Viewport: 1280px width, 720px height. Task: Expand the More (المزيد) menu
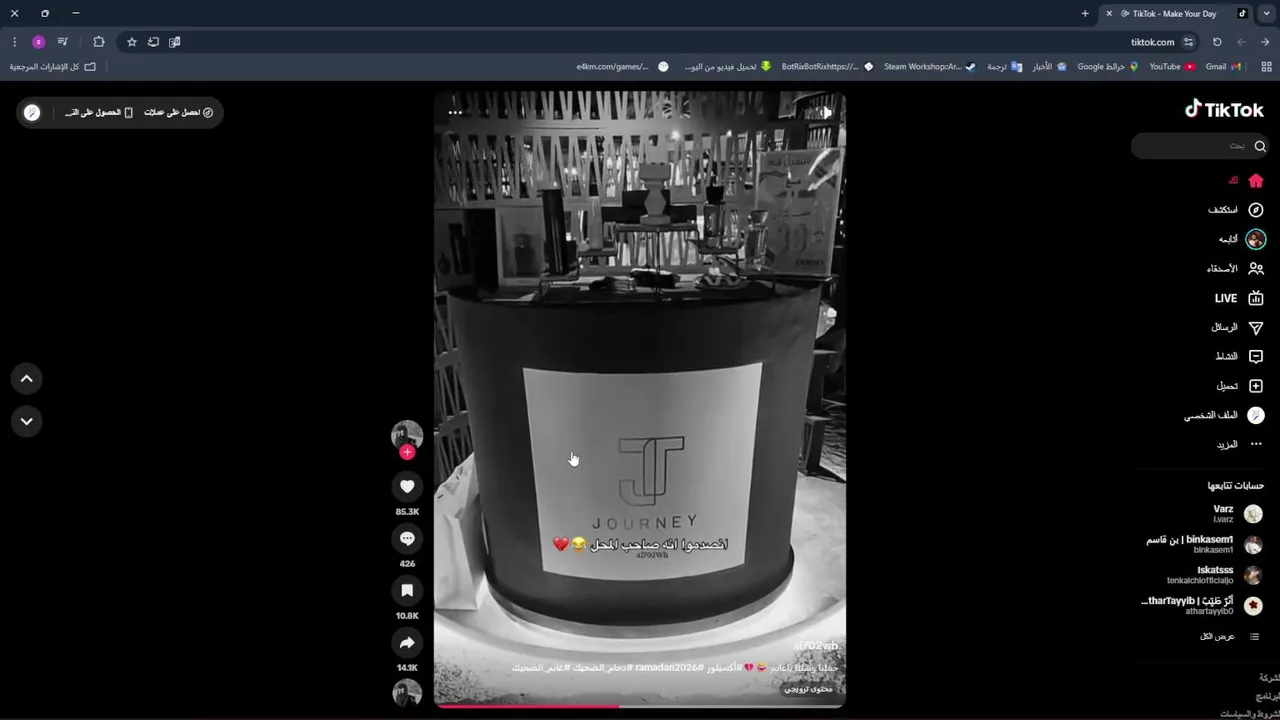pyautogui.click(x=1240, y=444)
